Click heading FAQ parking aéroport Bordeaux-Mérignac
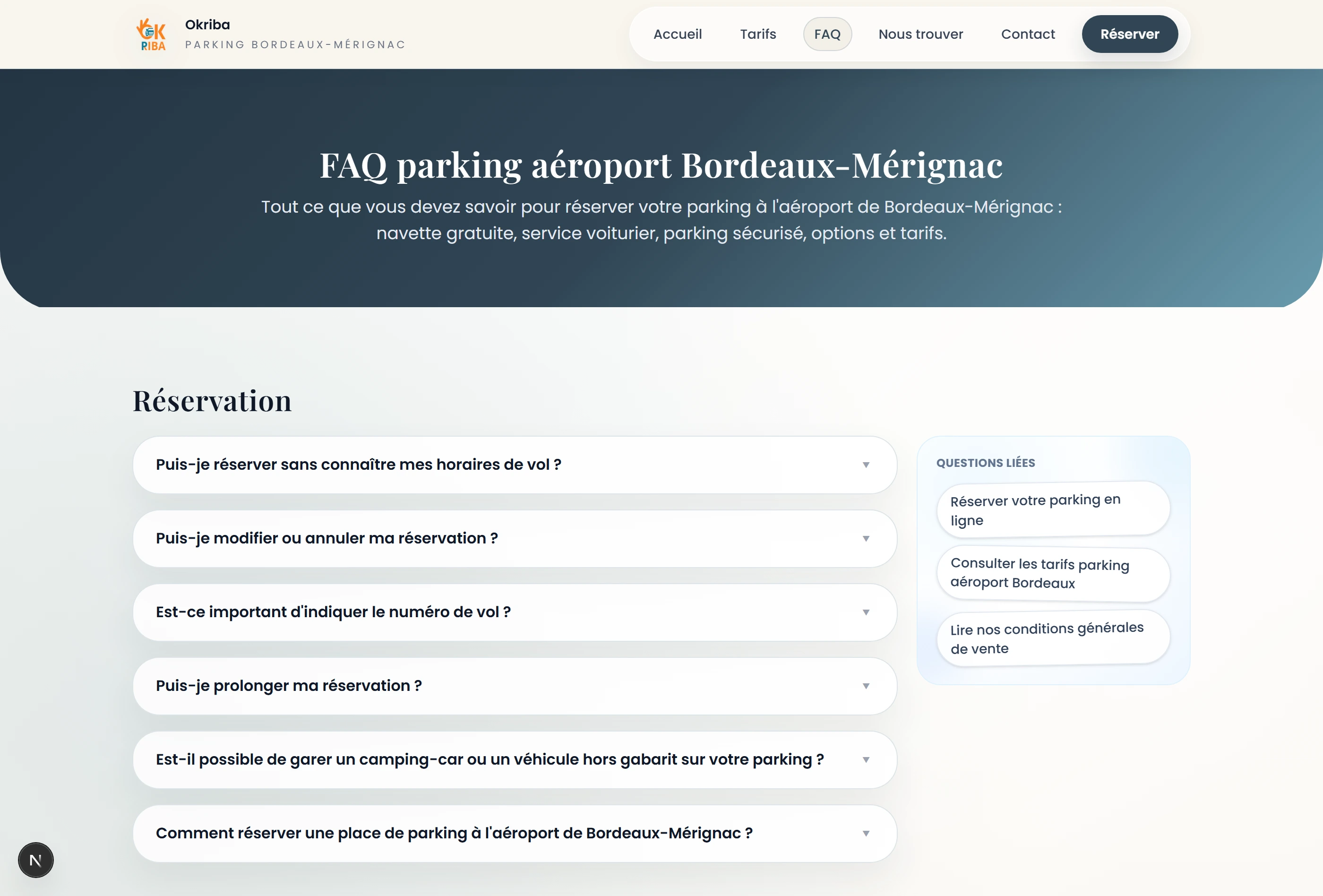 661,166
